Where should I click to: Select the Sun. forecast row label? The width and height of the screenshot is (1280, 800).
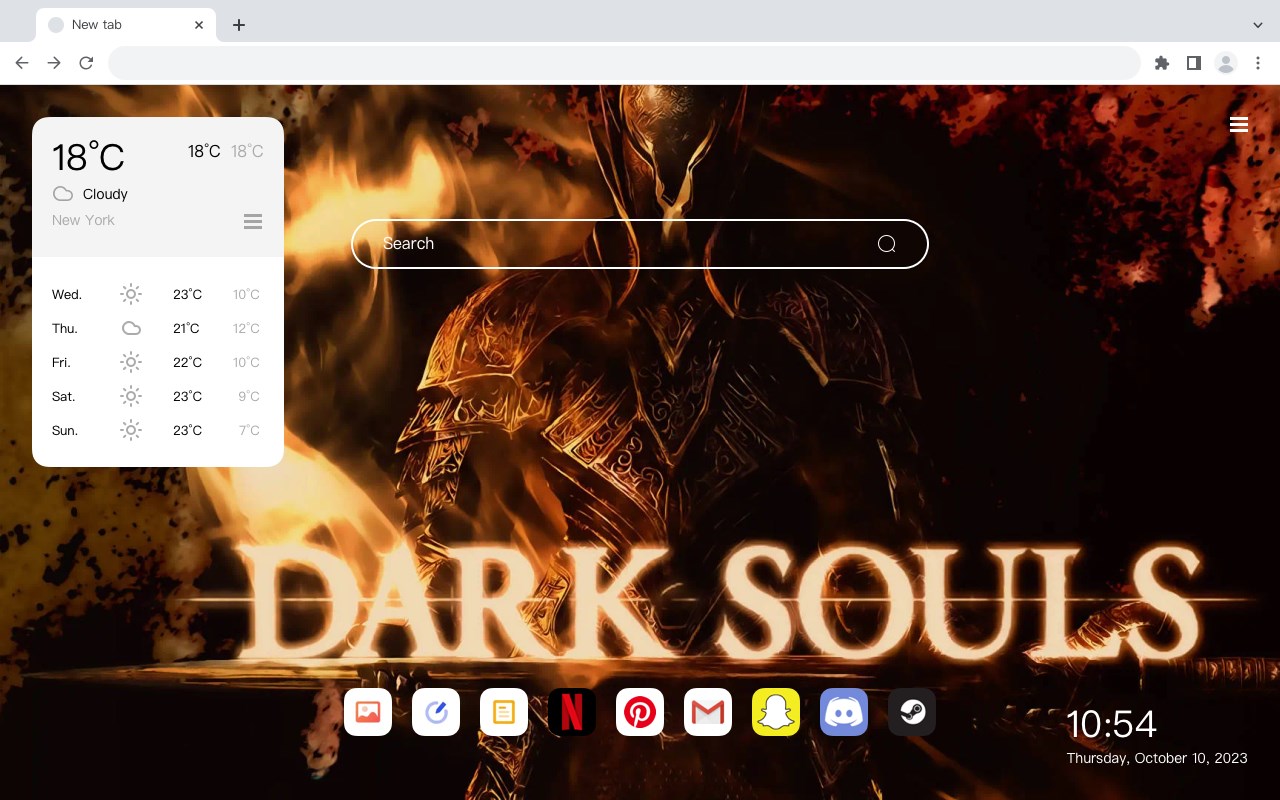65,431
